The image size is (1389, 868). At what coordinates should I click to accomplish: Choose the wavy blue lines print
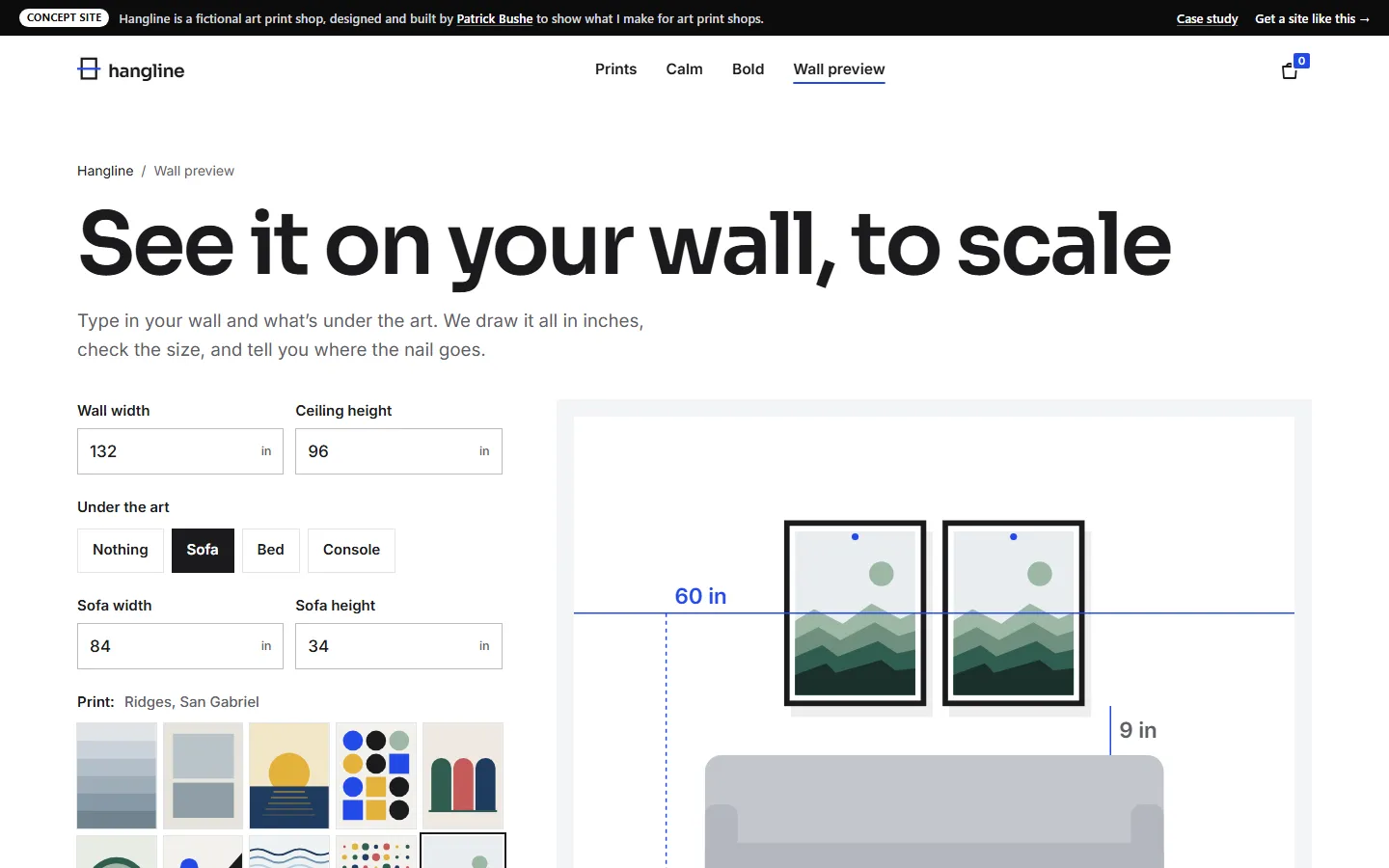click(289, 852)
